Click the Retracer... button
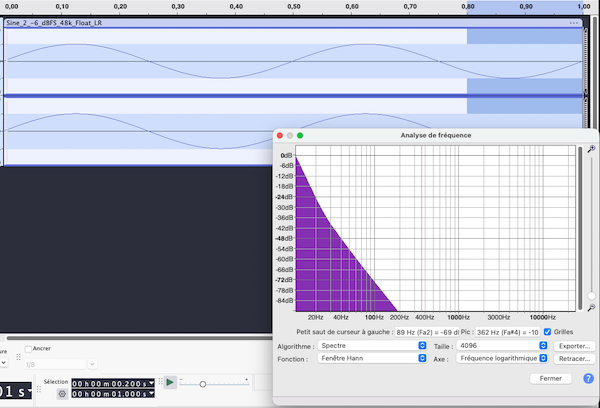The image size is (600, 408). [574, 359]
